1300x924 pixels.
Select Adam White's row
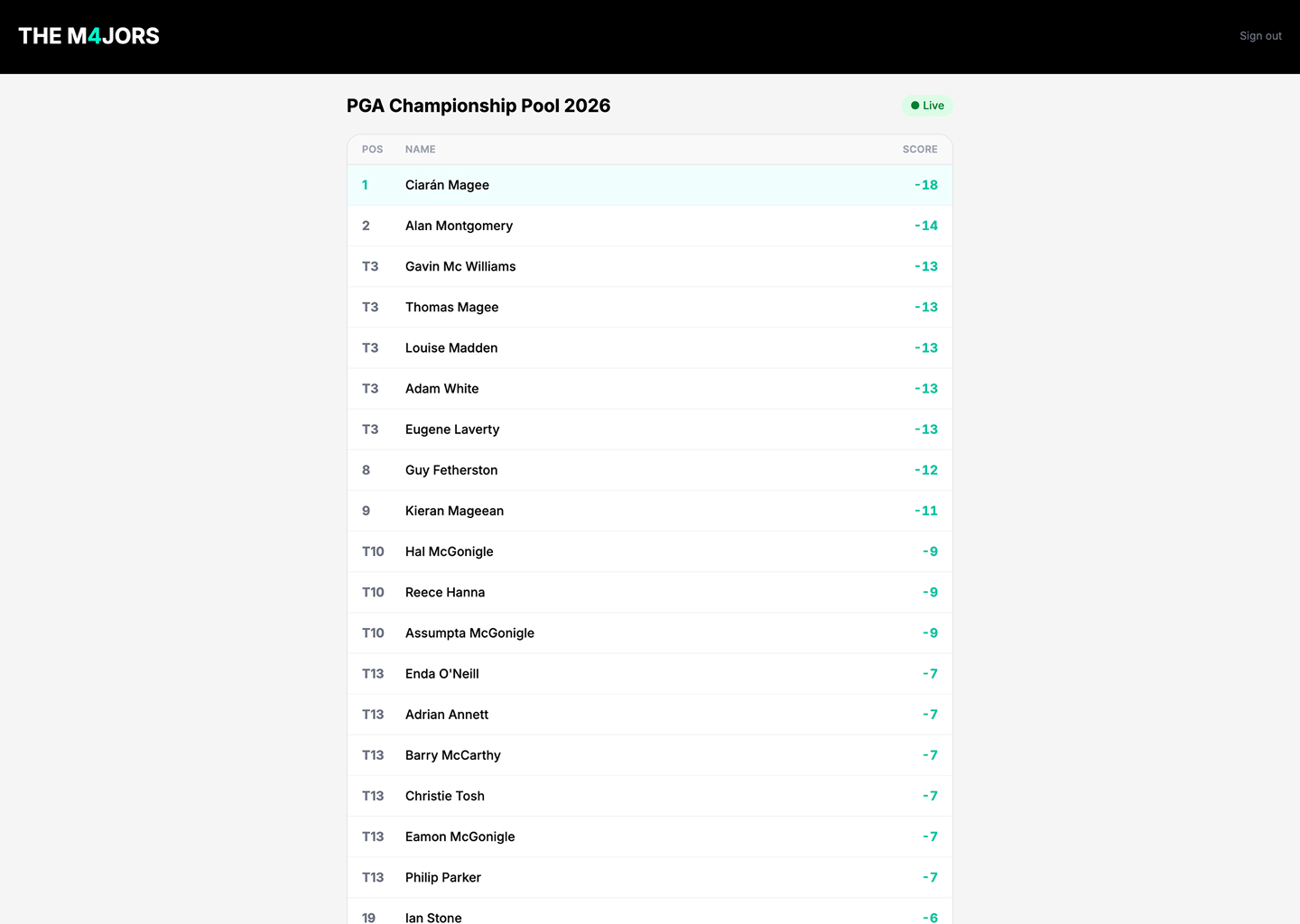coord(650,389)
